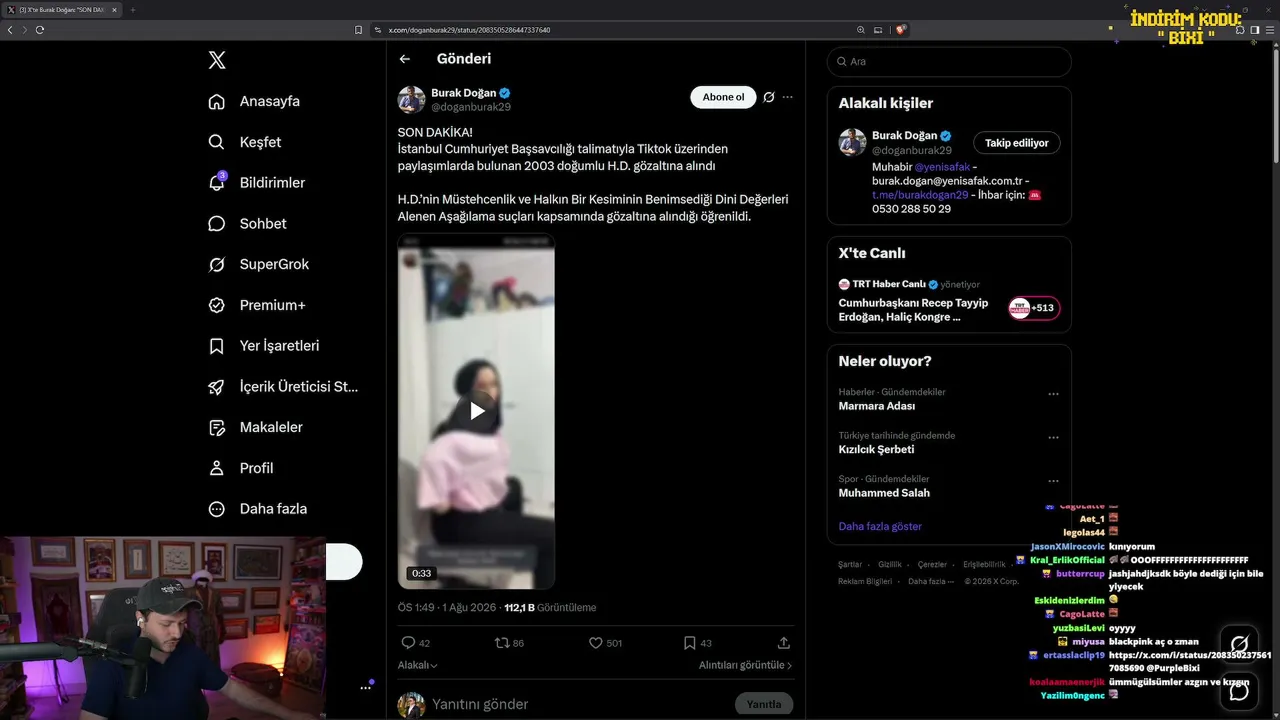Focus the Ara search box

click(949, 61)
